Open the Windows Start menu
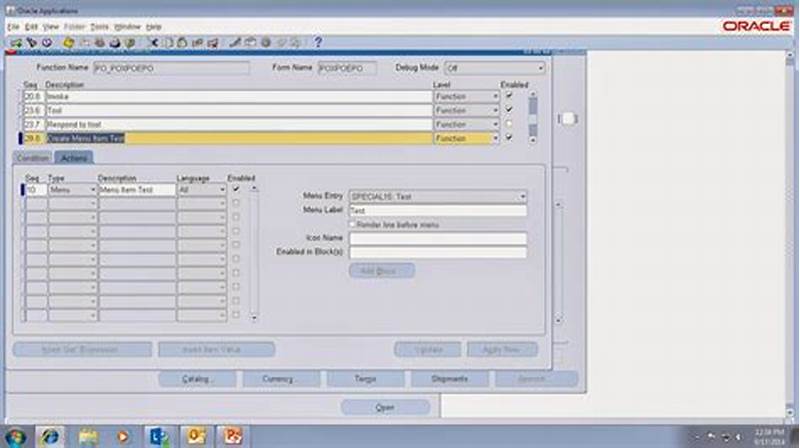Viewport: 800px width, 448px height. 16,437
